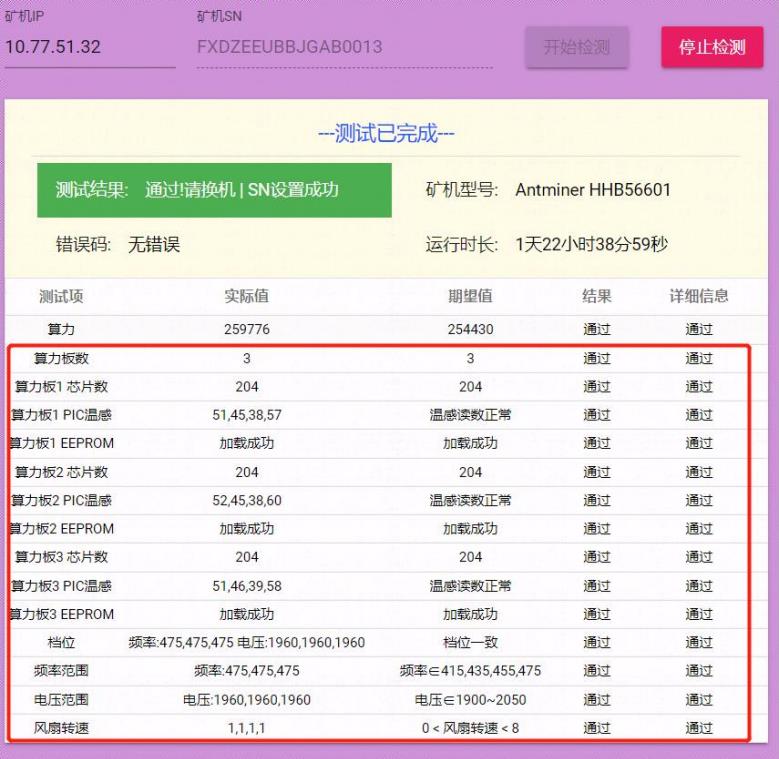Click the 算力 actual value 259776
This screenshot has height=759, width=779.
click(x=246, y=329)
